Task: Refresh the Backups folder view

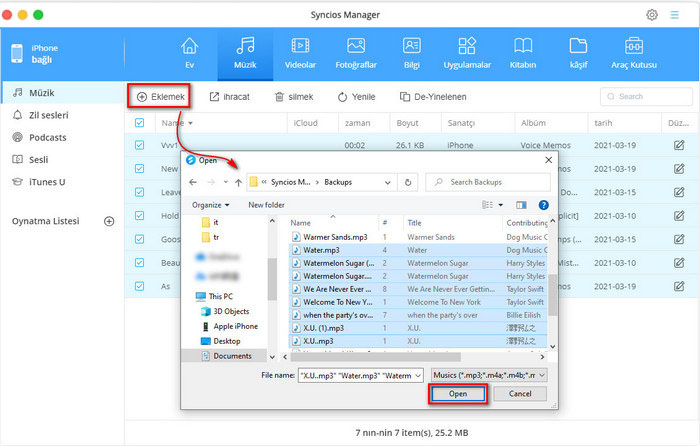Action: (408, 182)
